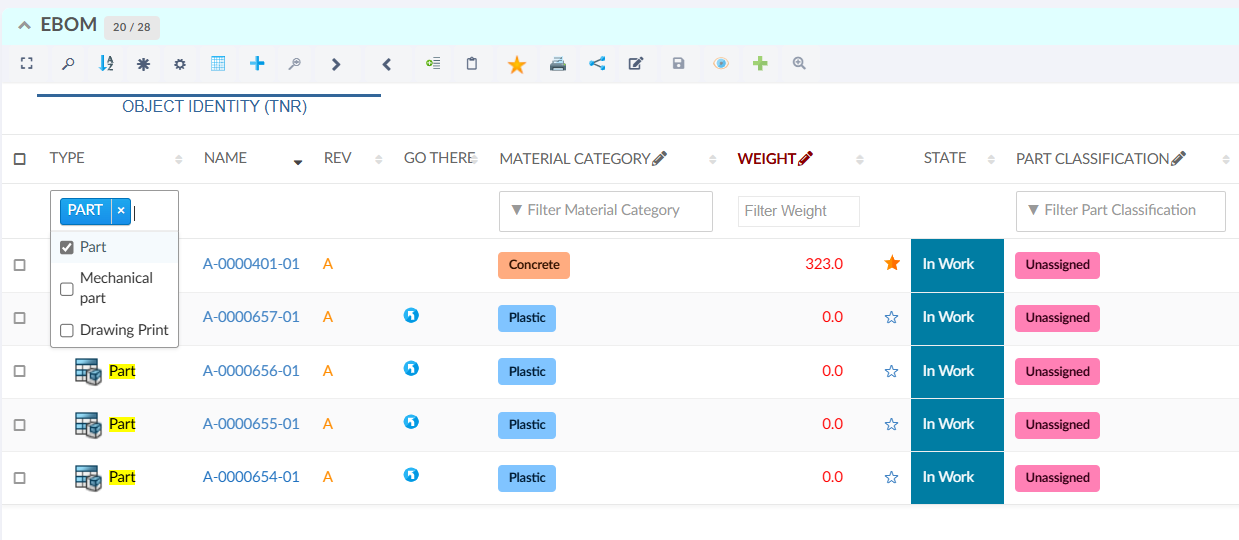This screenshot has height=540, width=1239.
Task: Click the Filter Weight input field
Action: [x=798, y=211]
